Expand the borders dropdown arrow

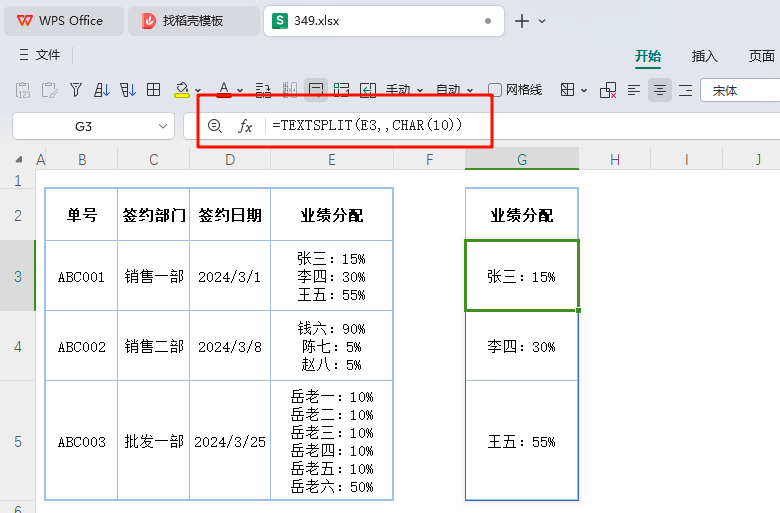click(x=584, y=91)
